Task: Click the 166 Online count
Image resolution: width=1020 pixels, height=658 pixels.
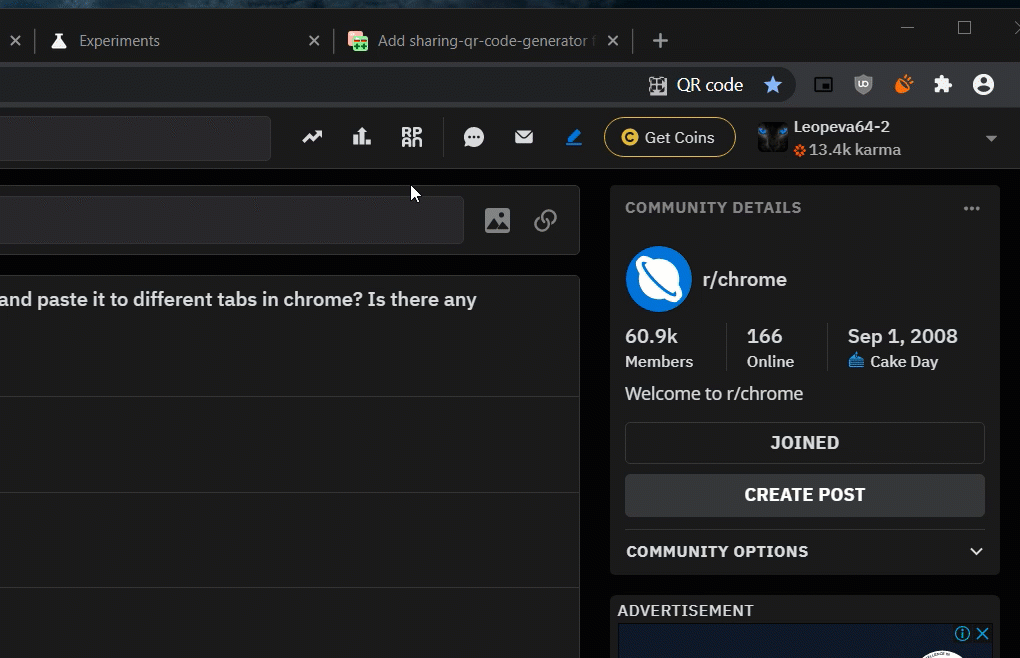Action: [770, 348]
